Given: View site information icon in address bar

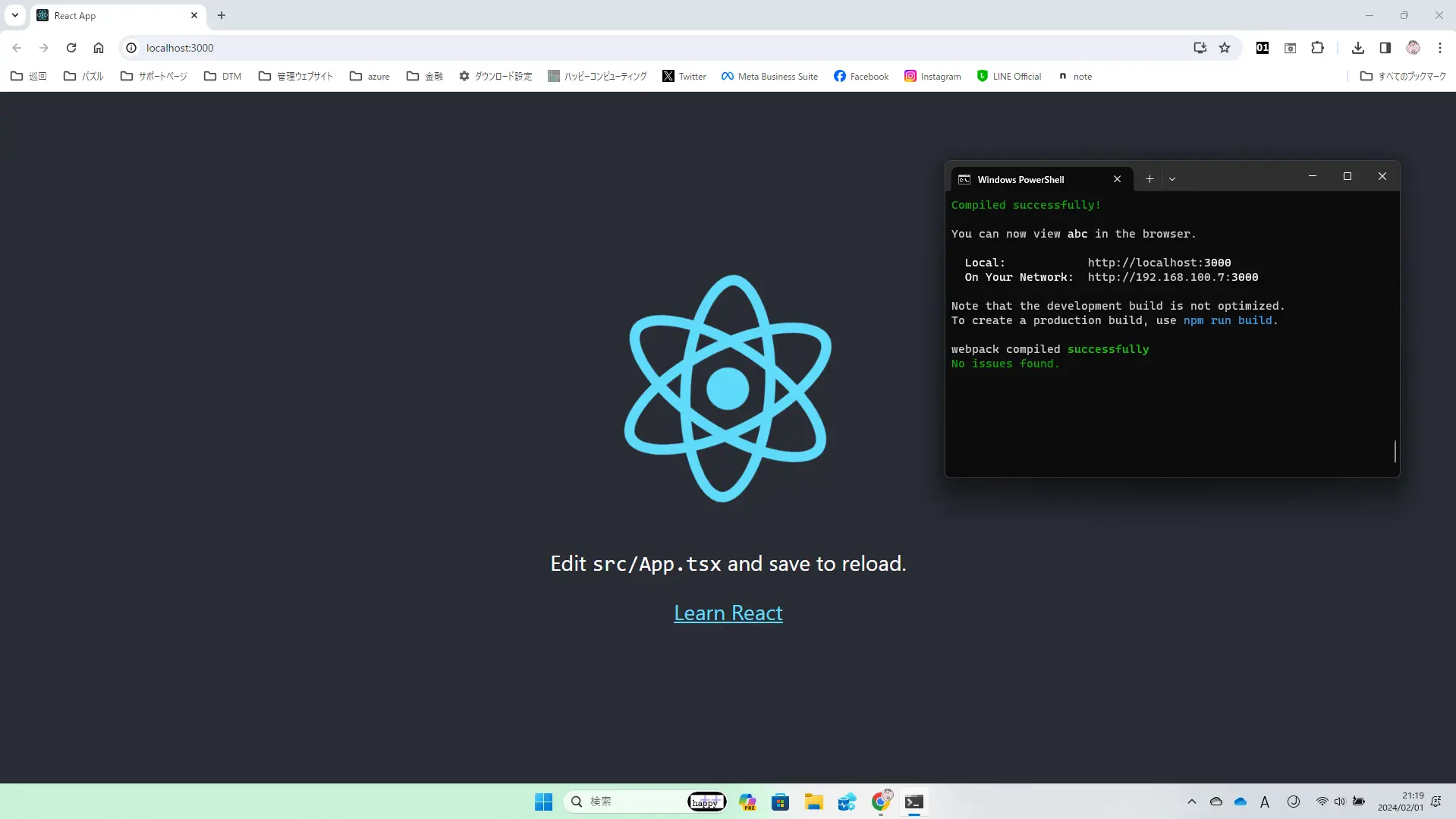Looking at the screenshot, I should pos(131,48).
